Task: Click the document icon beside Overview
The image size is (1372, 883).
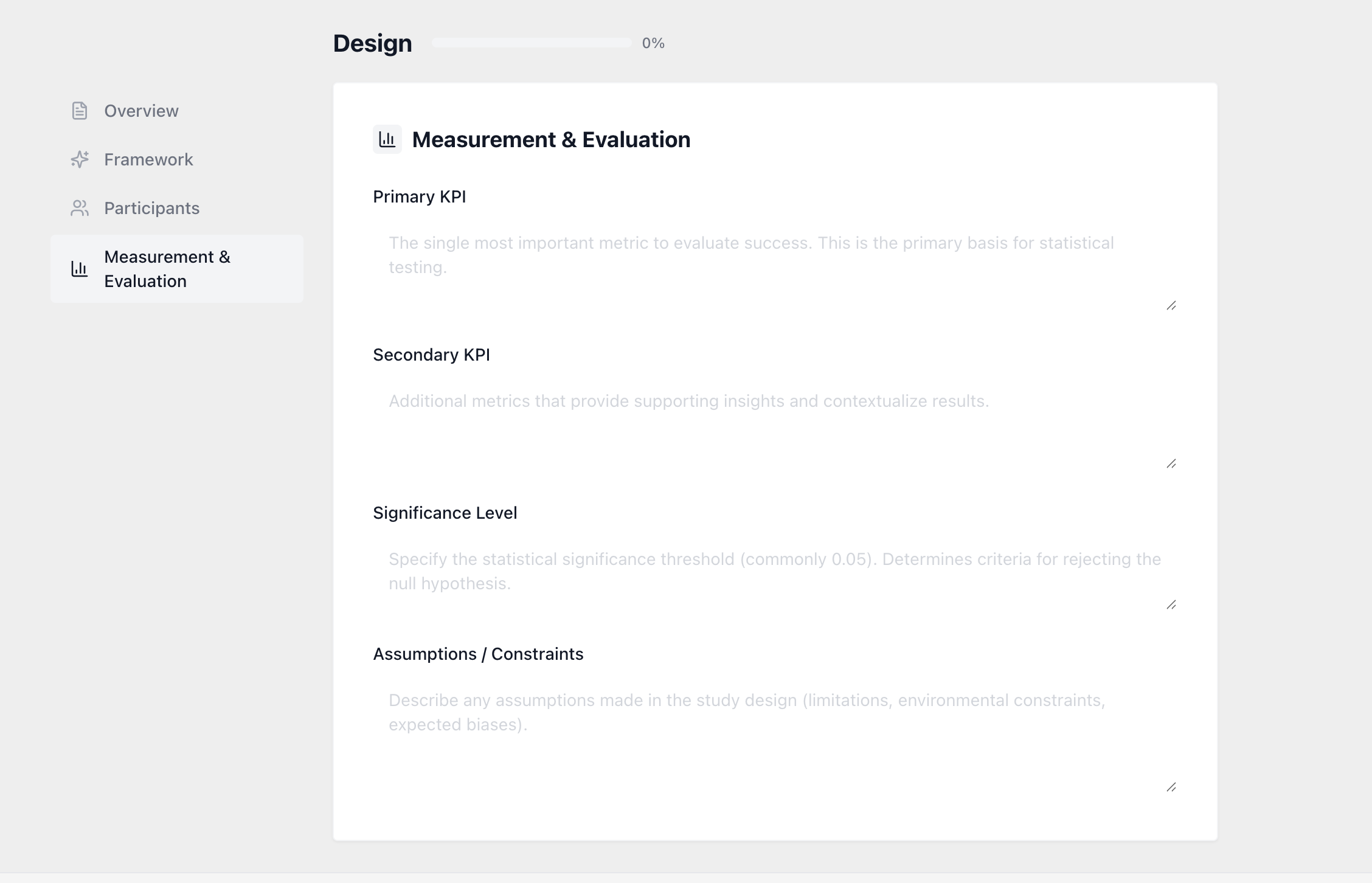Action: [80, 110]
